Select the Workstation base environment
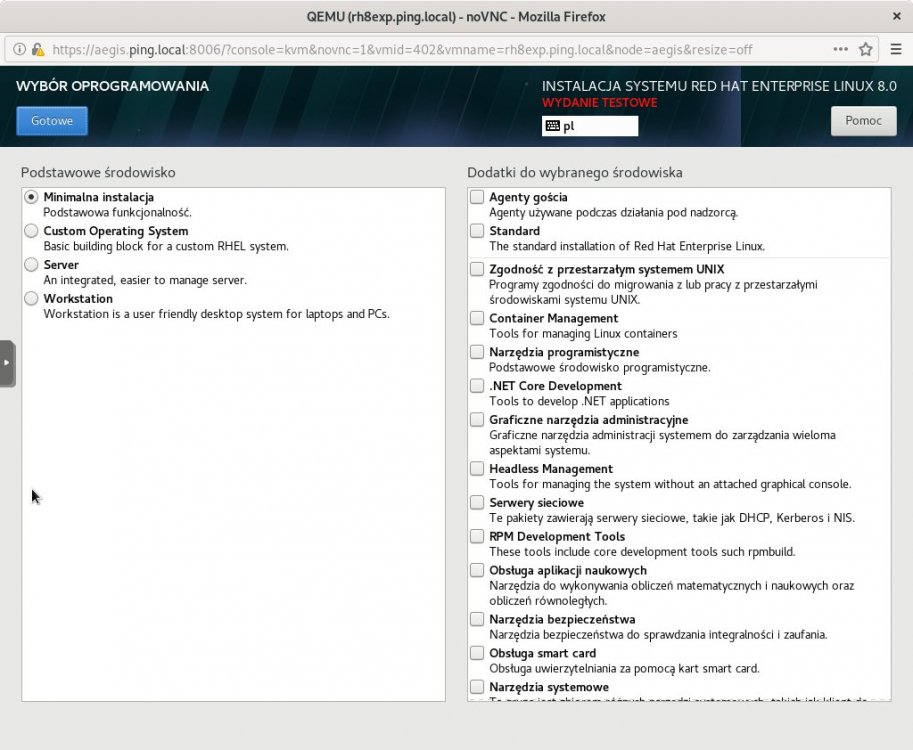 tap(31, 298)
